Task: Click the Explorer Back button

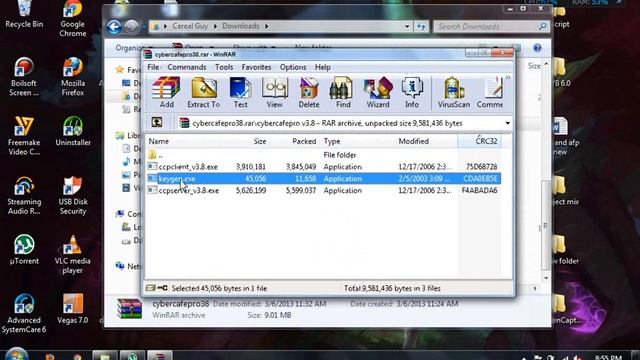Action: (114, 27)
